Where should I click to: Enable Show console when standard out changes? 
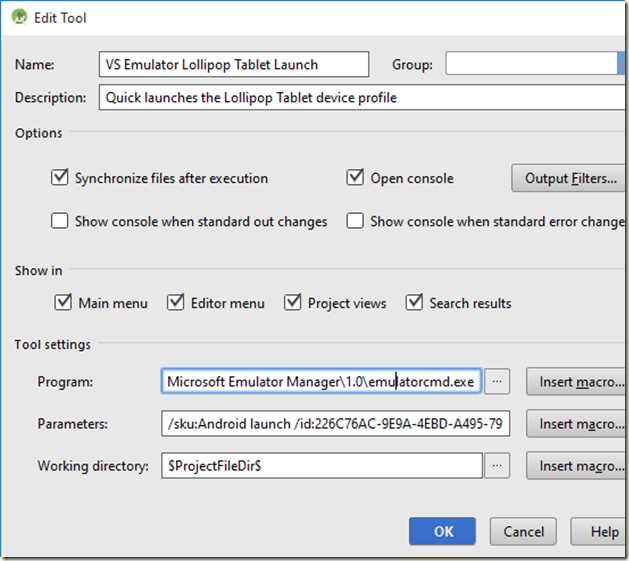59,221
